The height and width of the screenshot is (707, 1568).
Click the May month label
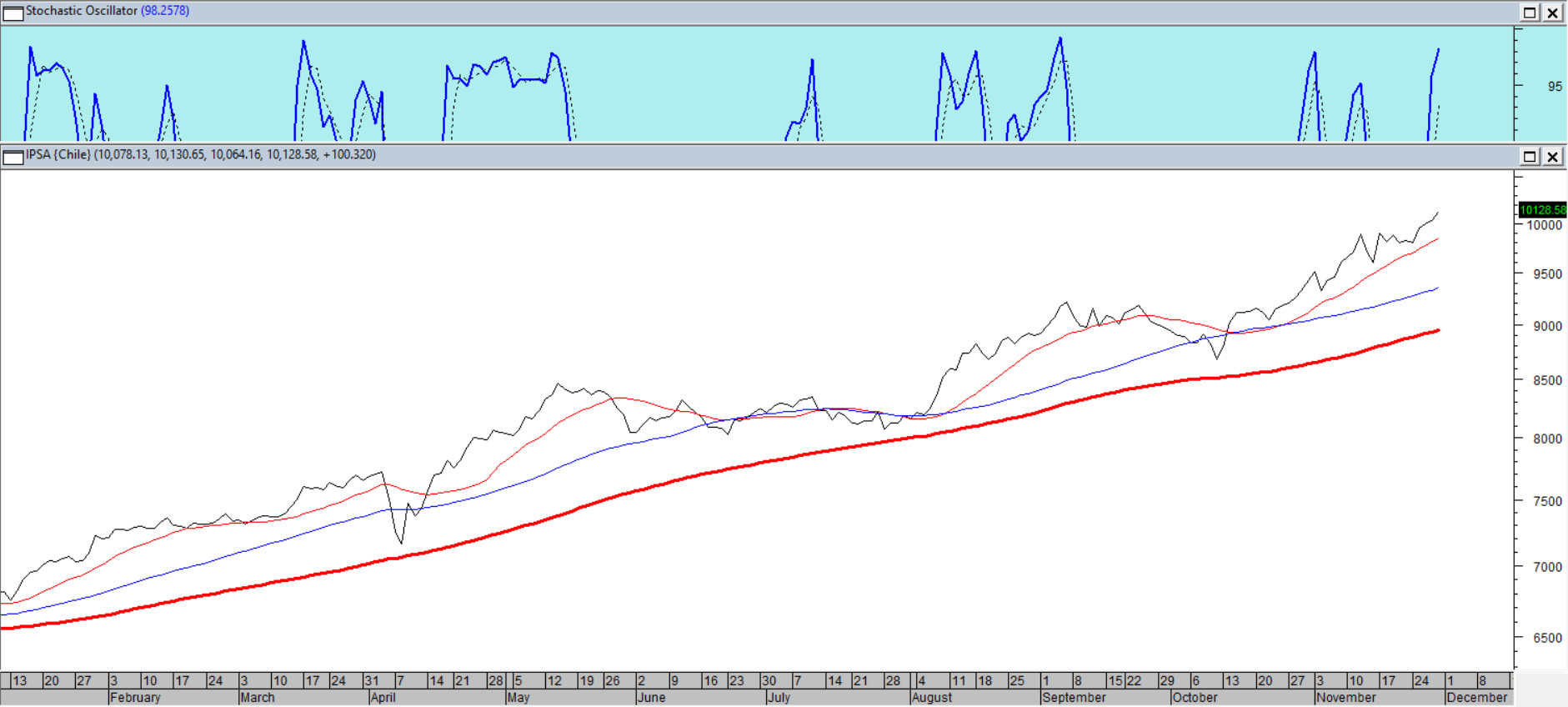coord(518,698)
